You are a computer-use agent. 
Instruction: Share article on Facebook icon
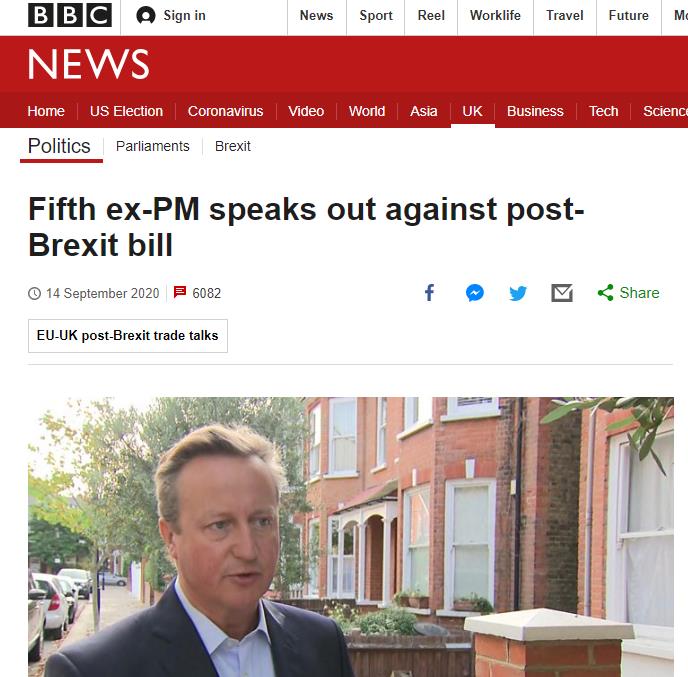click(x=430, y=293)
